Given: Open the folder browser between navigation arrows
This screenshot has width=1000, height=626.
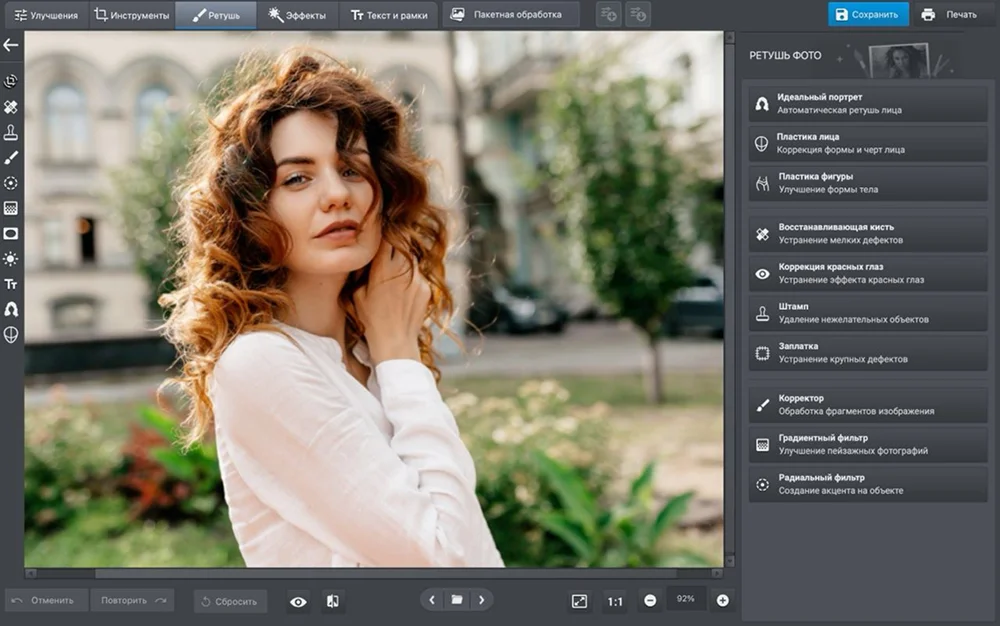Looking at the screenshot, I should click(x=457, y=600).
